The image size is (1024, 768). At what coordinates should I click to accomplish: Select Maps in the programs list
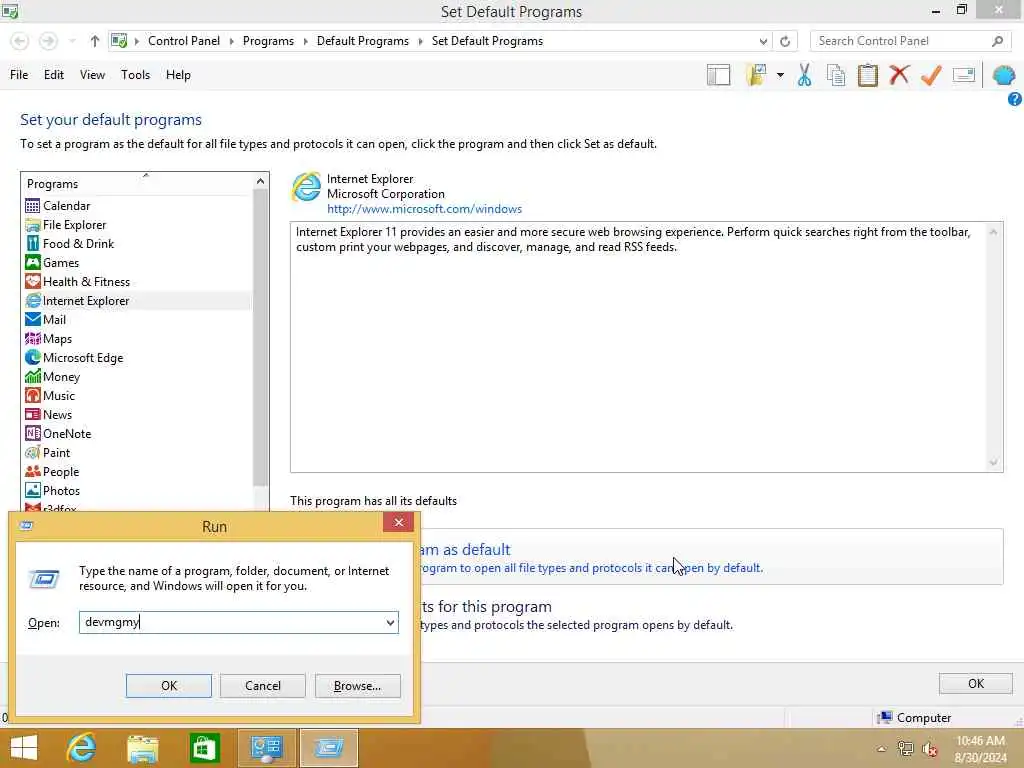(x=57, y=339)
